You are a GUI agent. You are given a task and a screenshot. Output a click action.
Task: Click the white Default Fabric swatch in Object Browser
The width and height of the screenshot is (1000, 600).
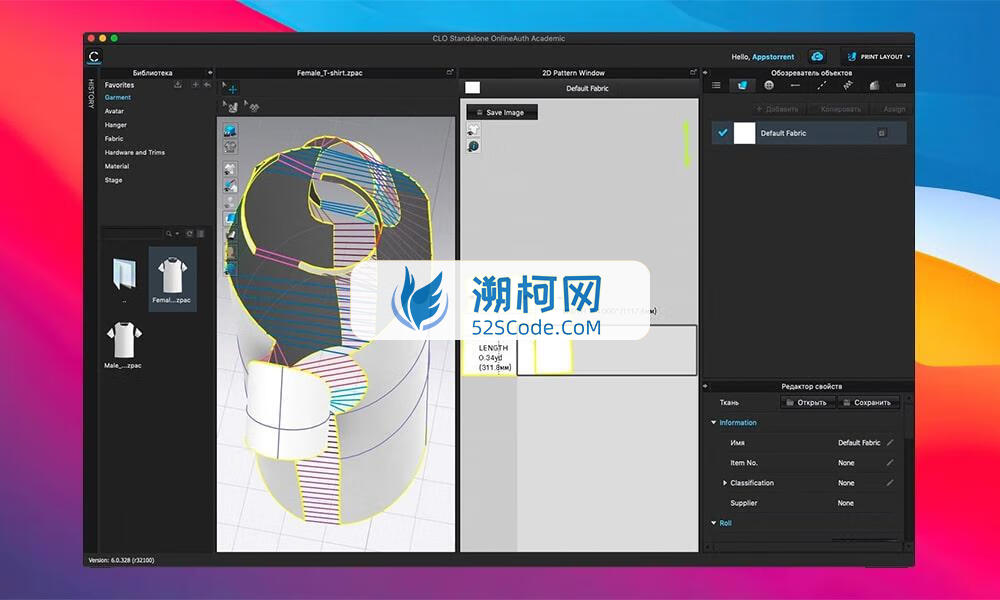pyautogui.click(x=744, y=133)
